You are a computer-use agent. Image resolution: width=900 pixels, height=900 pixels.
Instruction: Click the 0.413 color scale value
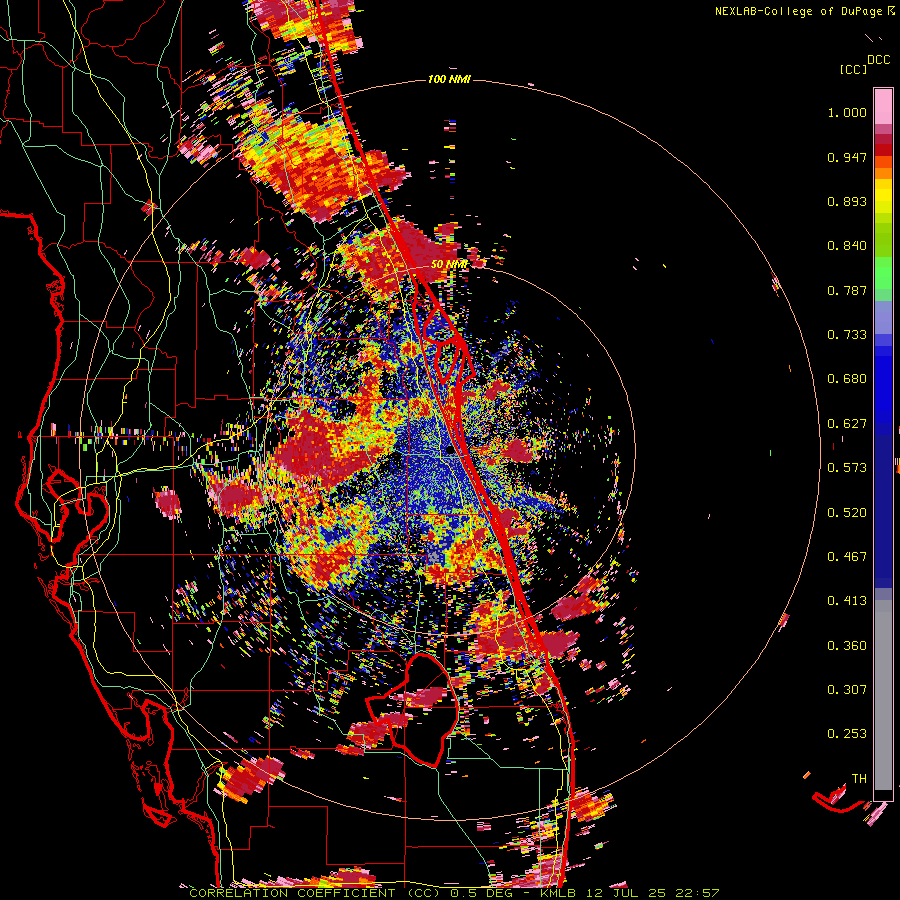847,601
